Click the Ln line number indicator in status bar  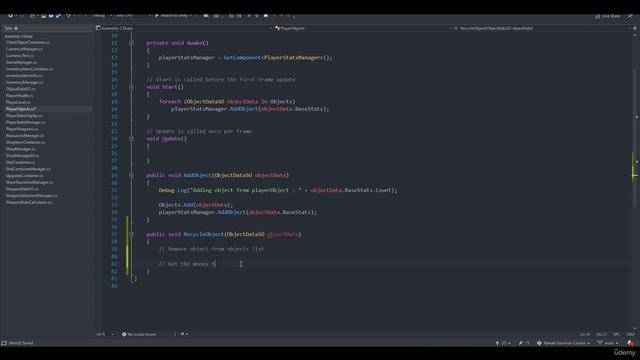[x=585, y=334]
